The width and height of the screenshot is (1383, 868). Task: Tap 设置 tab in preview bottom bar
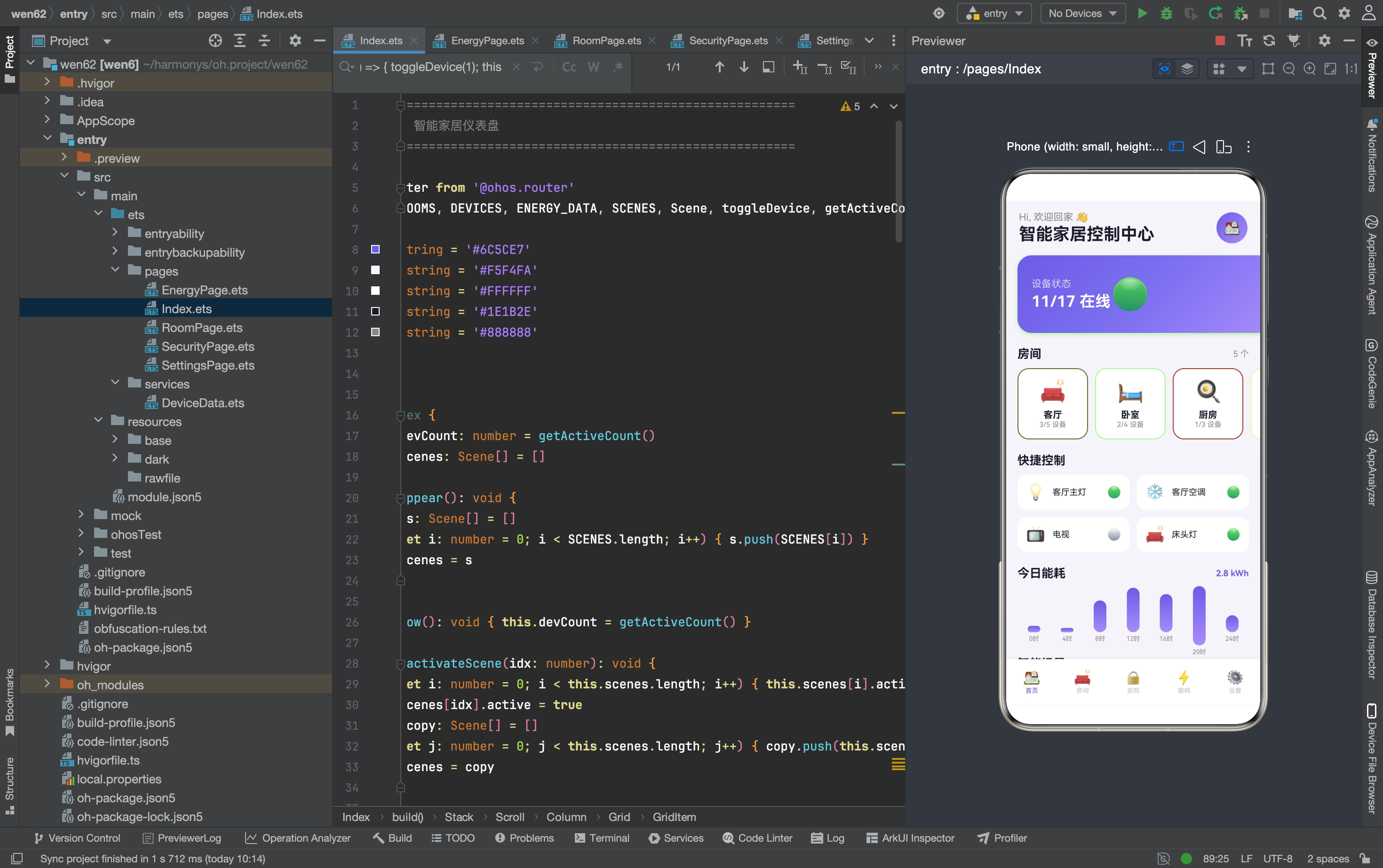[1235, 681]
